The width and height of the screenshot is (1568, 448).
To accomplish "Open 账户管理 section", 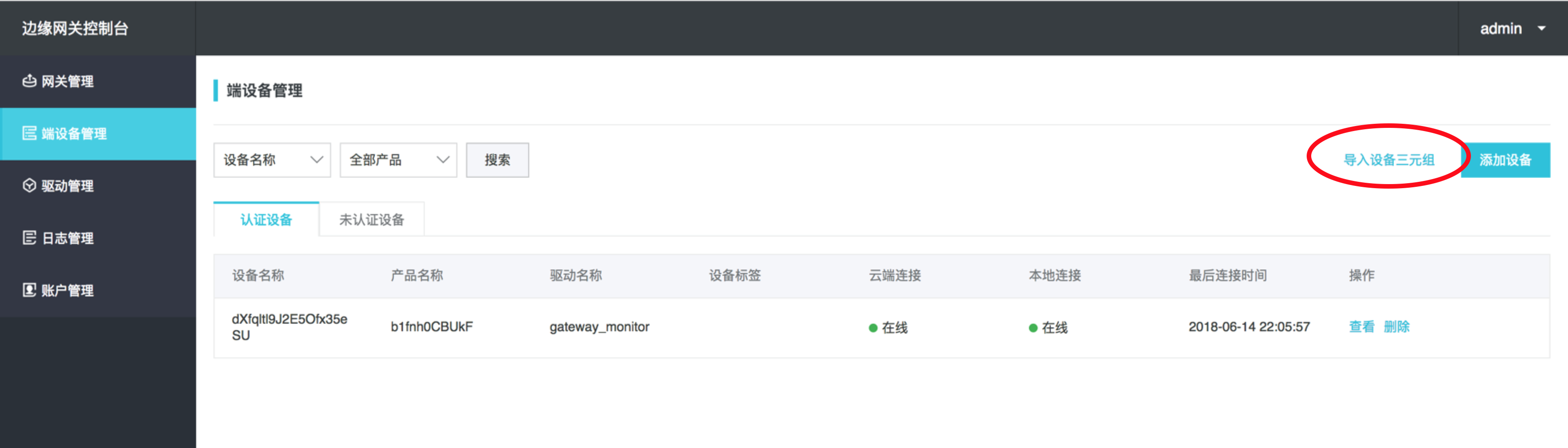I will point(98,291).
